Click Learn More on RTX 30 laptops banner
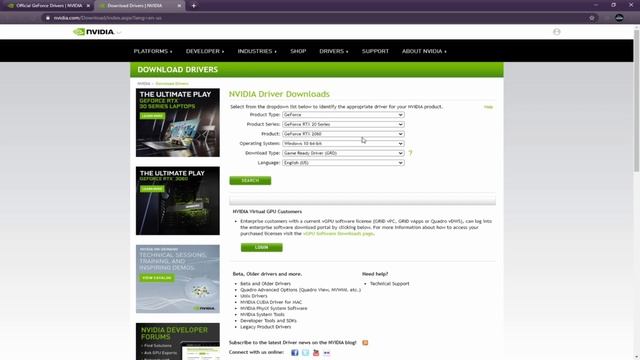 pyautogui.click(x=152, y=116)
